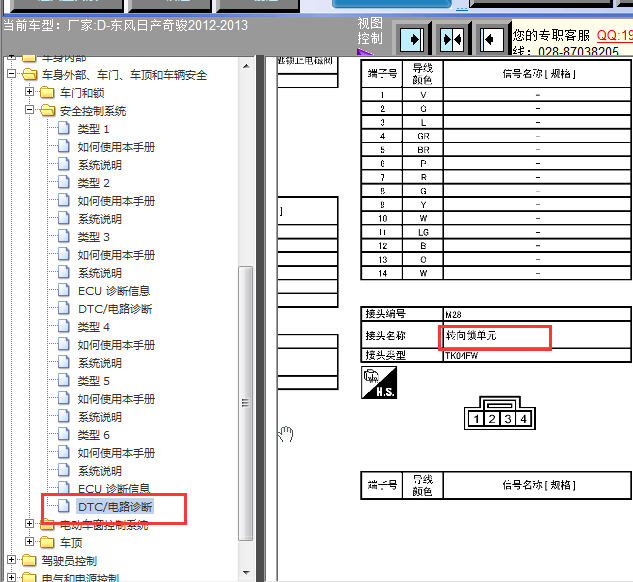This screenshot has height=582, width=633.
Task: Click the split-view double-arrow view control
Action: click(452, 40)
